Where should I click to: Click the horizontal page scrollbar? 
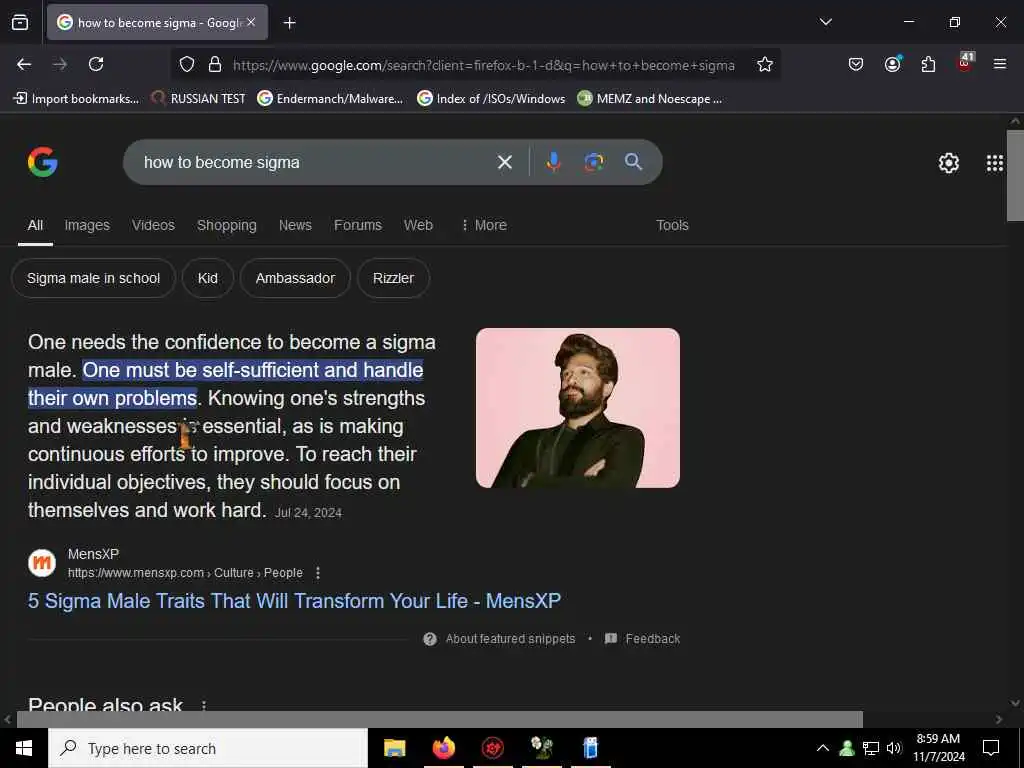point(440,719)
